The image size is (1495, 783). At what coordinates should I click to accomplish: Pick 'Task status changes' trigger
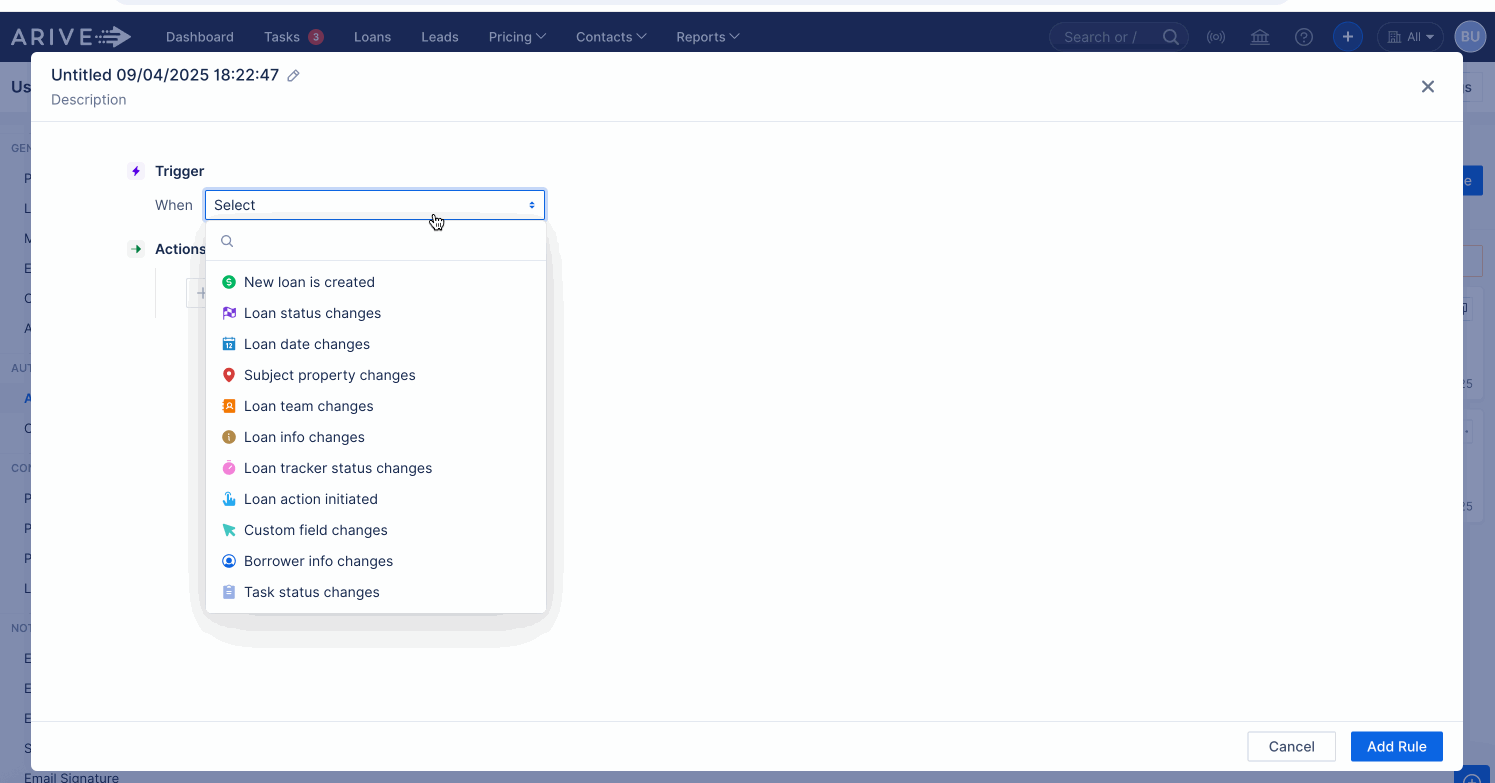[x=376, y=592]
